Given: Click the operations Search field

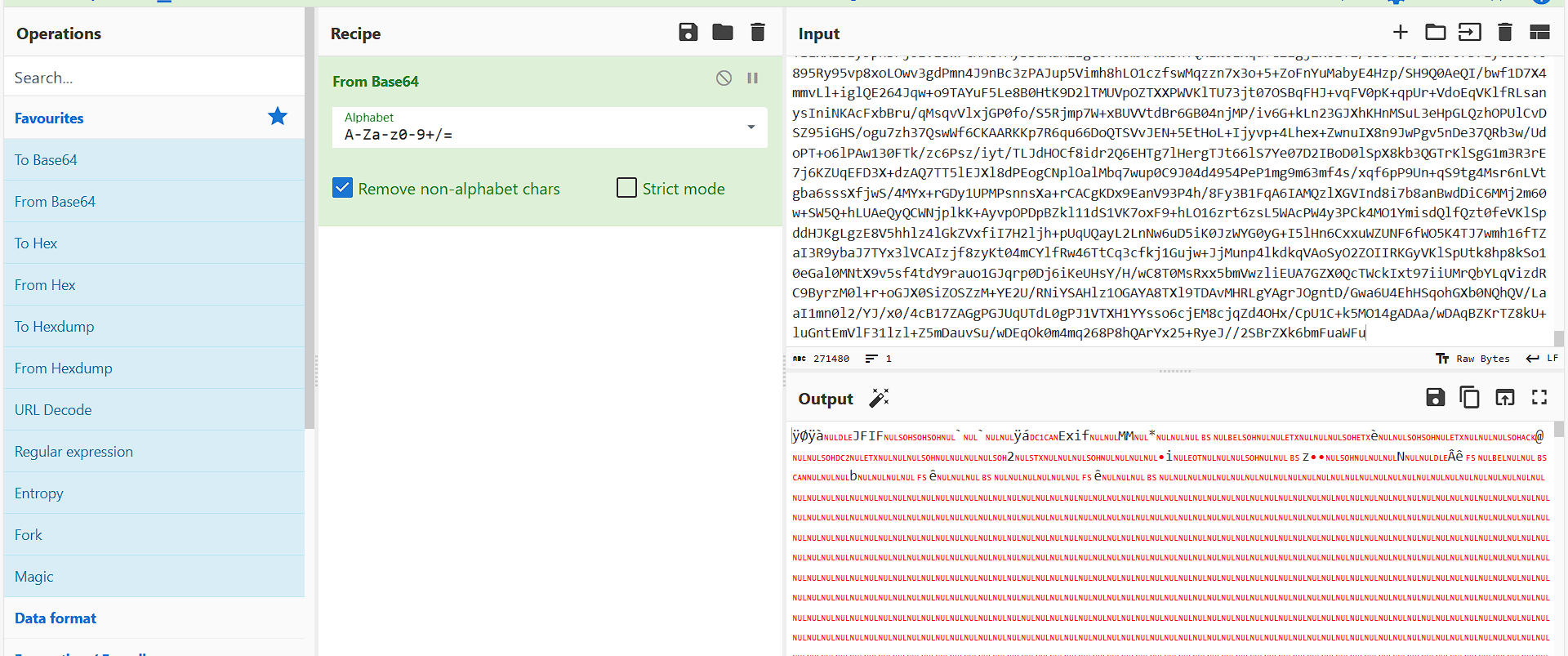Looking at the screenshot, I should click(155, 78).
